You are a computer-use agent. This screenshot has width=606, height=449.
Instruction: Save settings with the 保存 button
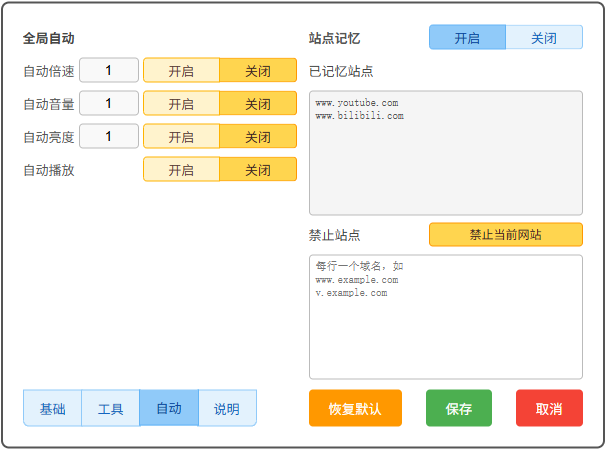pos(459,408)
